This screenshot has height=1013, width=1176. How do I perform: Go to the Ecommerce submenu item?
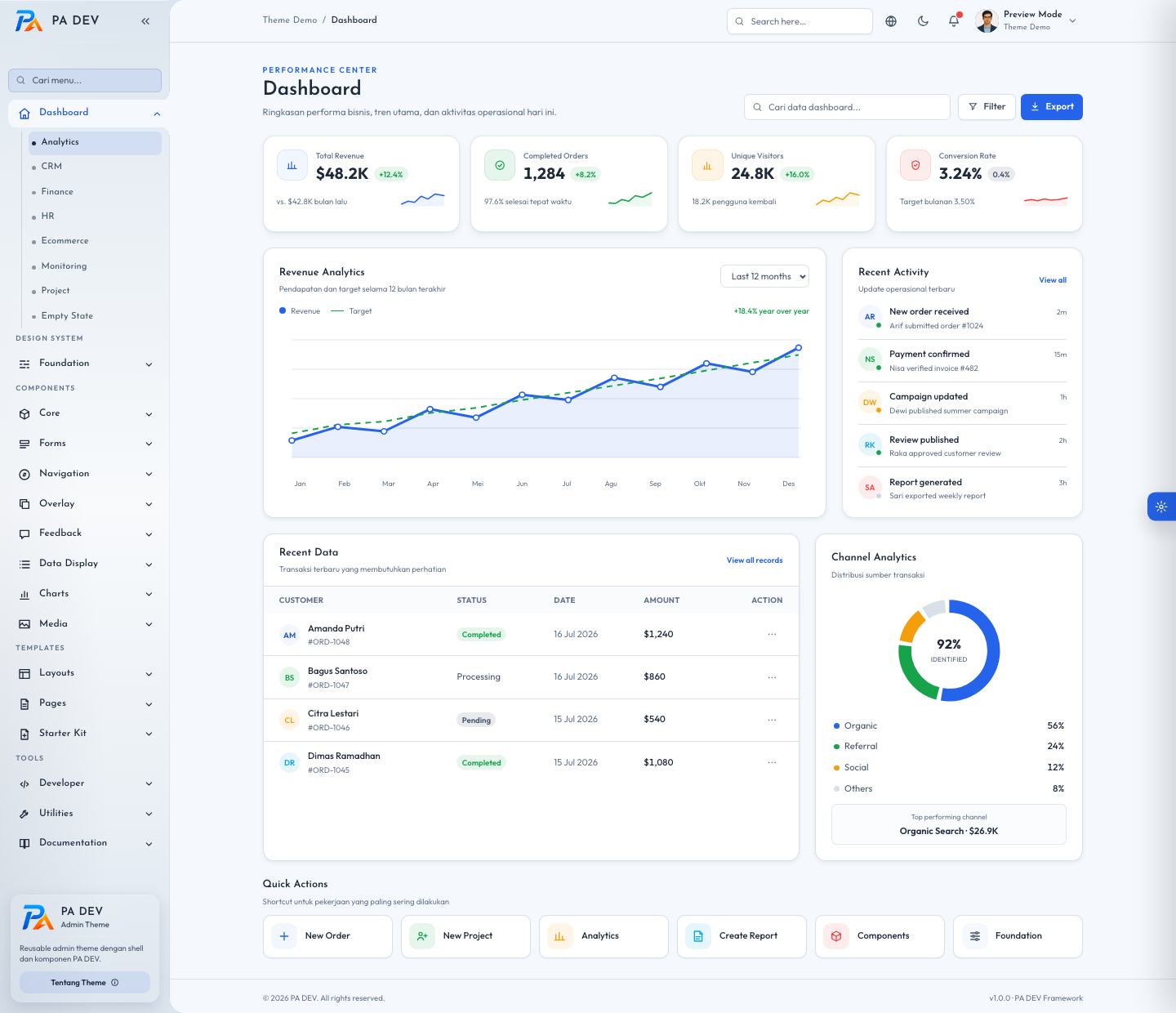[x=95, y=241]
